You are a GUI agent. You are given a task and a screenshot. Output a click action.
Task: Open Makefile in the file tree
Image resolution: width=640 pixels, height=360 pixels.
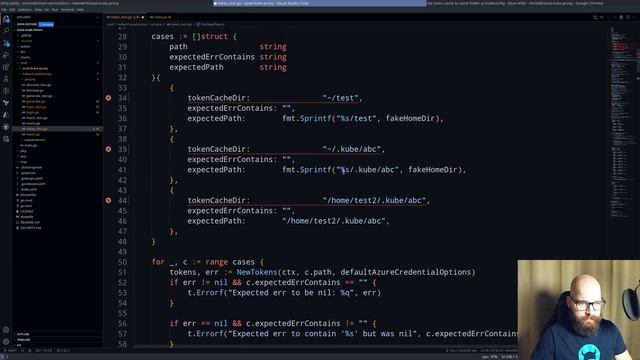27,217
